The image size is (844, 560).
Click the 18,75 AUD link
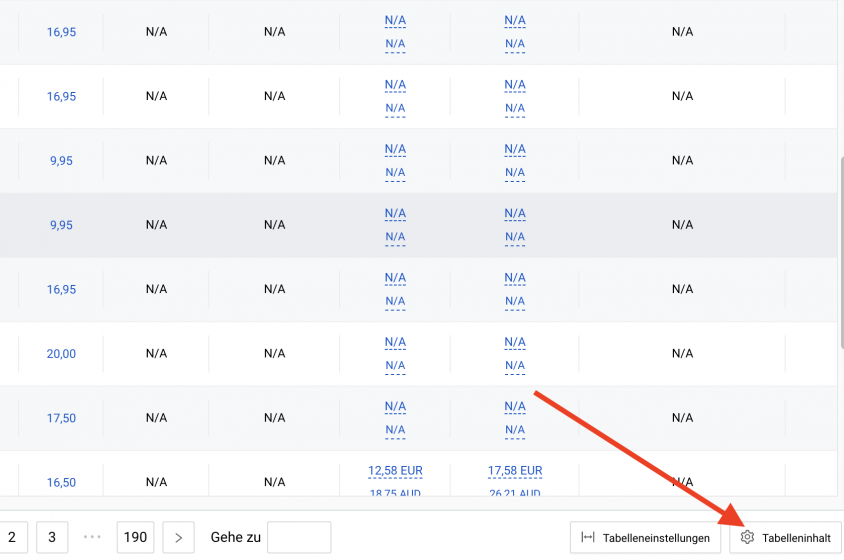(x=395, y=492)
